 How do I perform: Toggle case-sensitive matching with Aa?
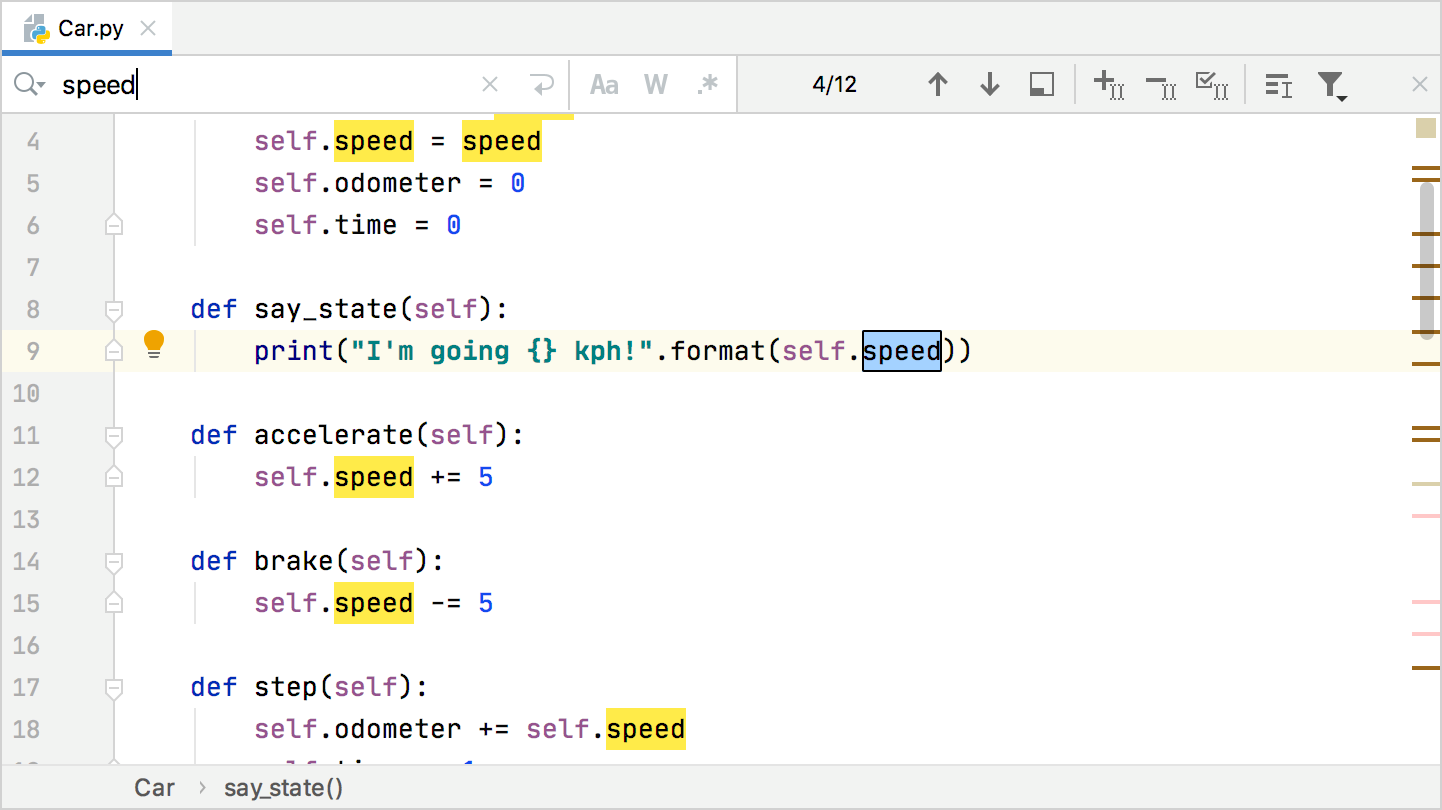tap(604, 84)
